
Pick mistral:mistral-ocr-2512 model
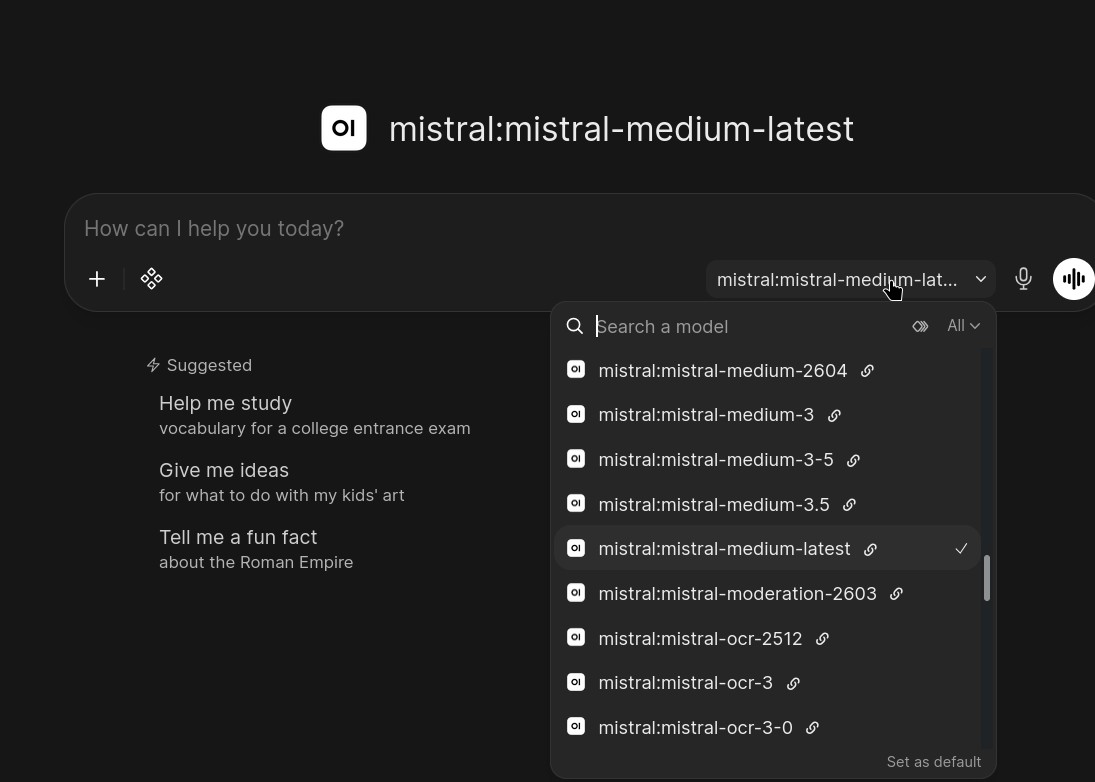(767, 638)
